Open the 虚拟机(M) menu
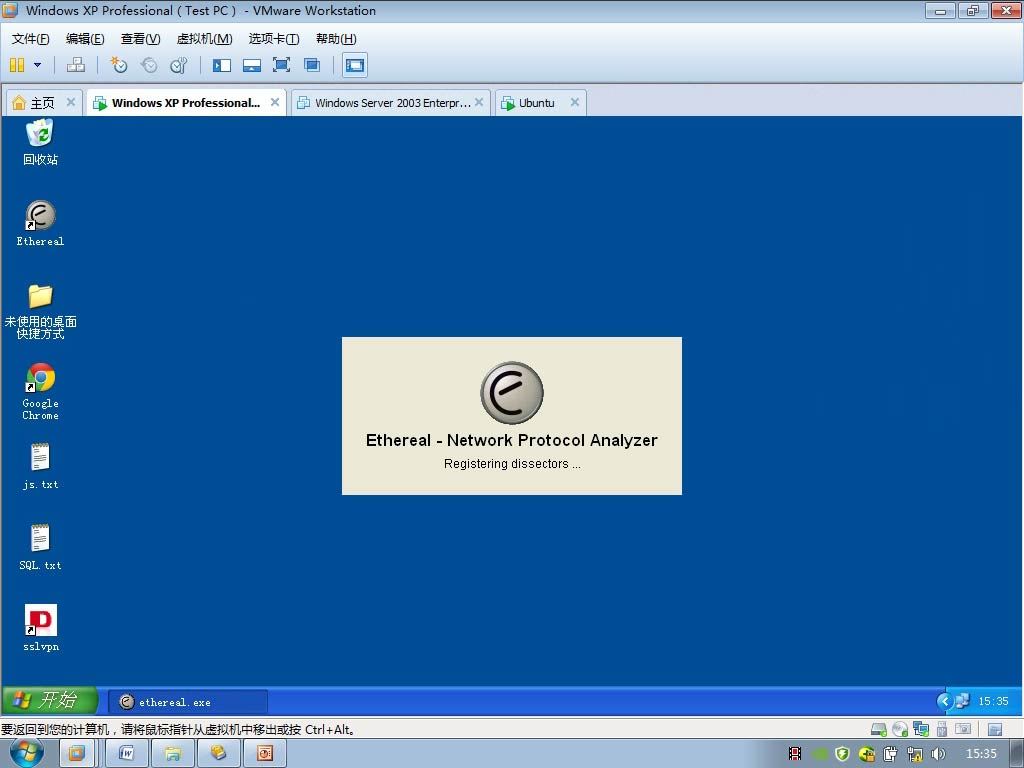1024x768 pixels. [204, 39]
